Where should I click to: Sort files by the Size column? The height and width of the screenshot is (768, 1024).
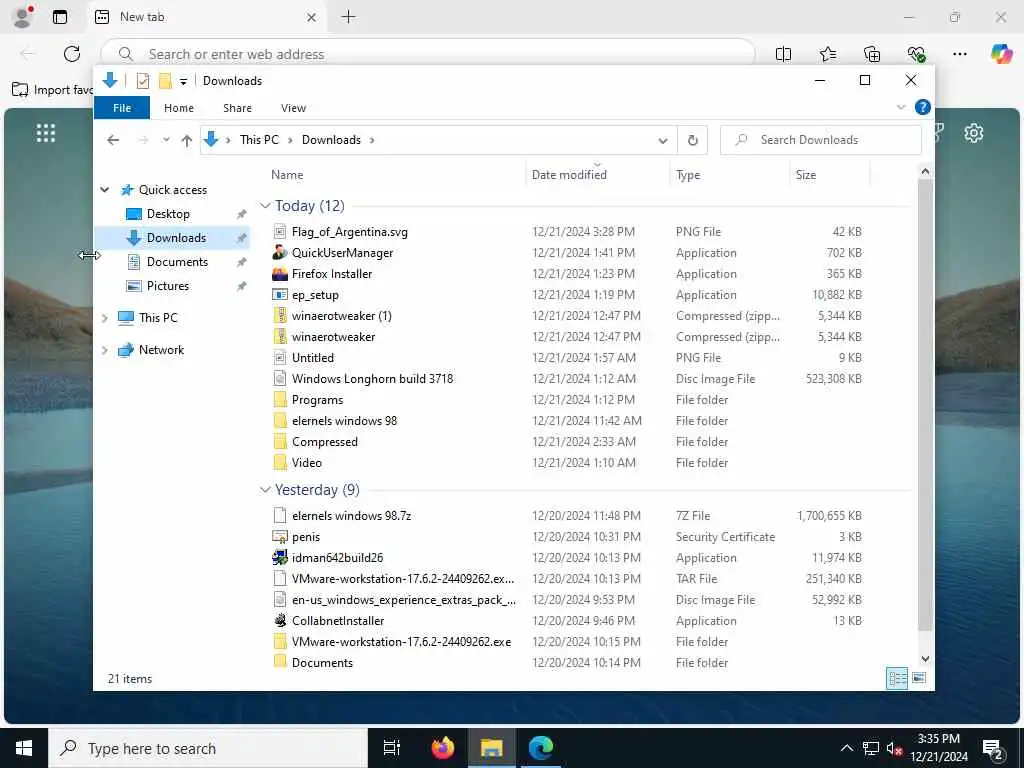coord(806,175)
